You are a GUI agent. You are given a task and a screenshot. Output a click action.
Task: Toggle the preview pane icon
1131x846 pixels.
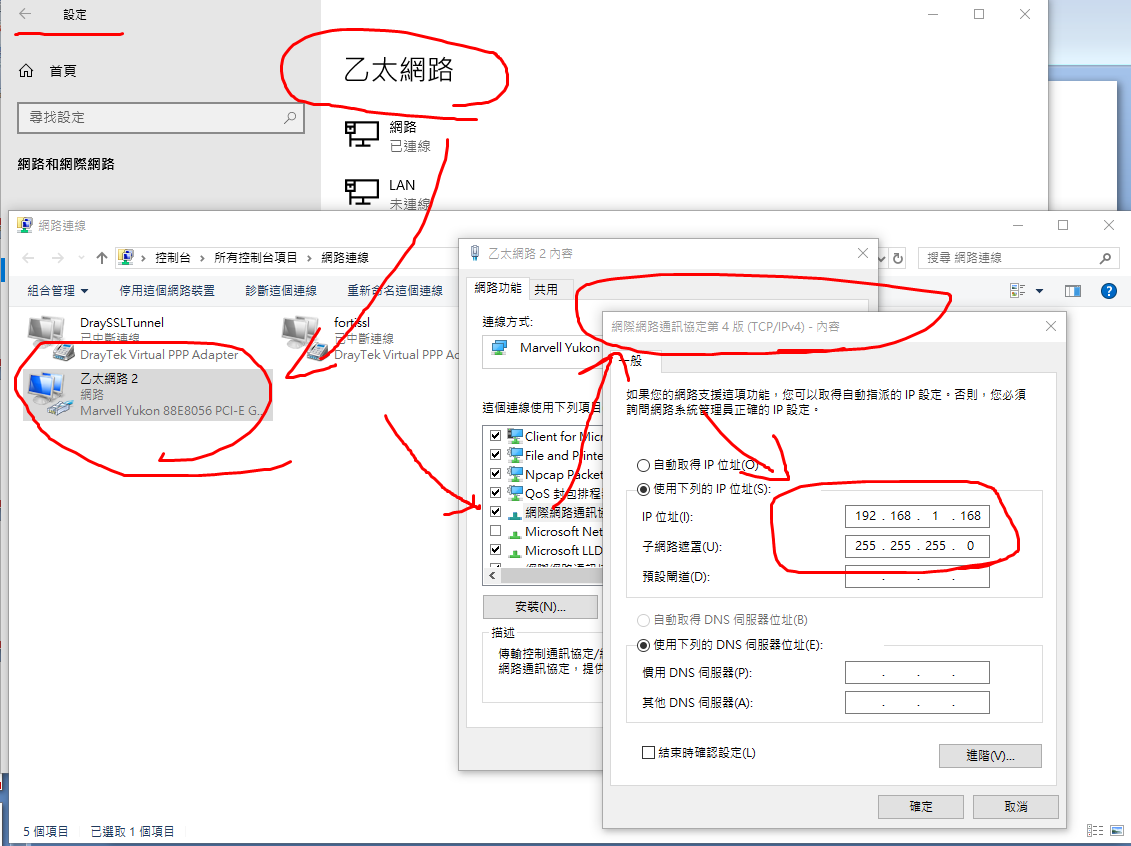point(1073,291)
